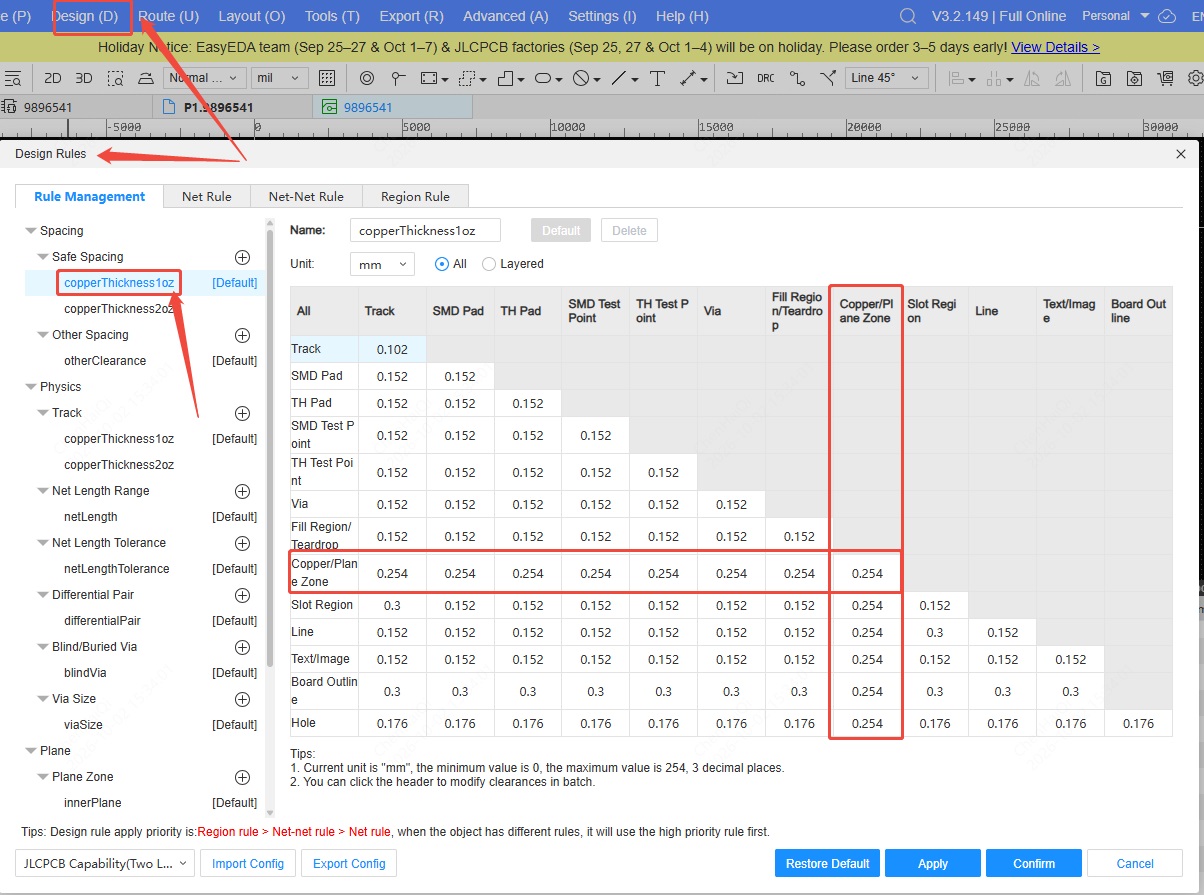
Task: Add a new Via Size rule
Action: click(242, 699)
